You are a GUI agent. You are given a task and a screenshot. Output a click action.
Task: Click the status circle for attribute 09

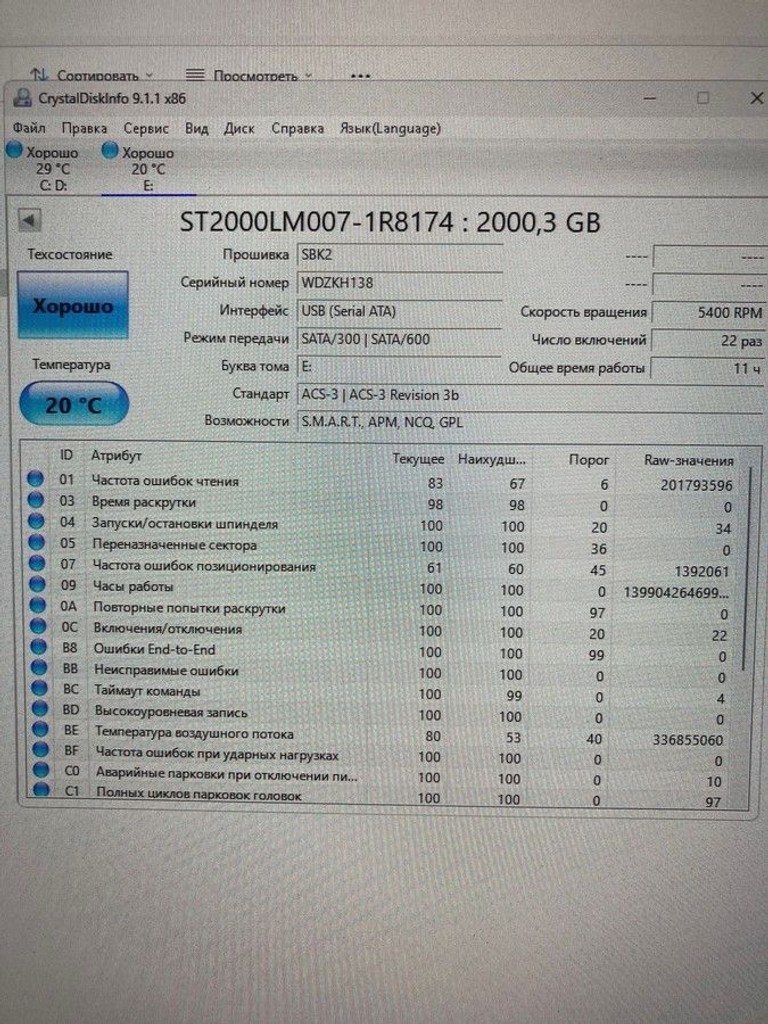tap(38, 584)
